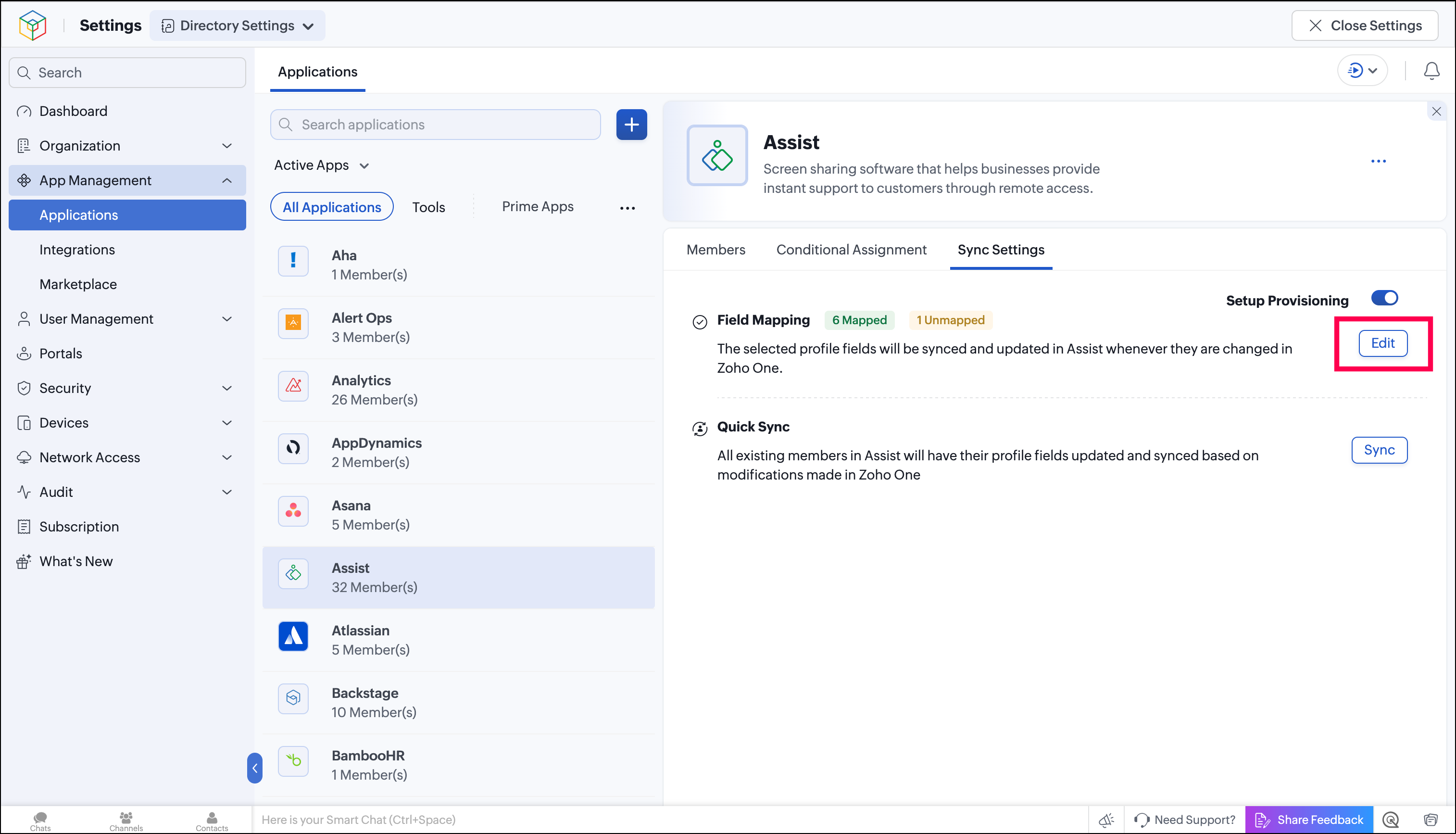Select Applications in the sidebar
This screenshot has height=834, width=1456.
tap(127, 215)
